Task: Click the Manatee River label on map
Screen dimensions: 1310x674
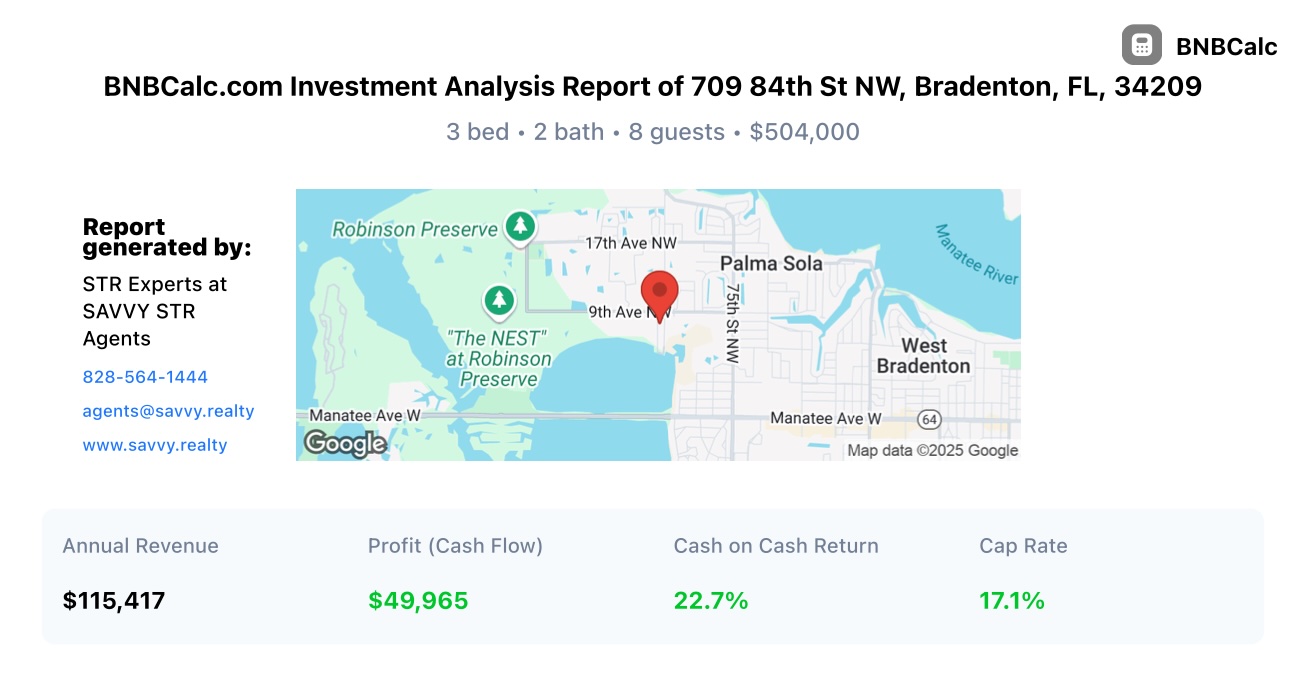Action: tap(977, 254)
